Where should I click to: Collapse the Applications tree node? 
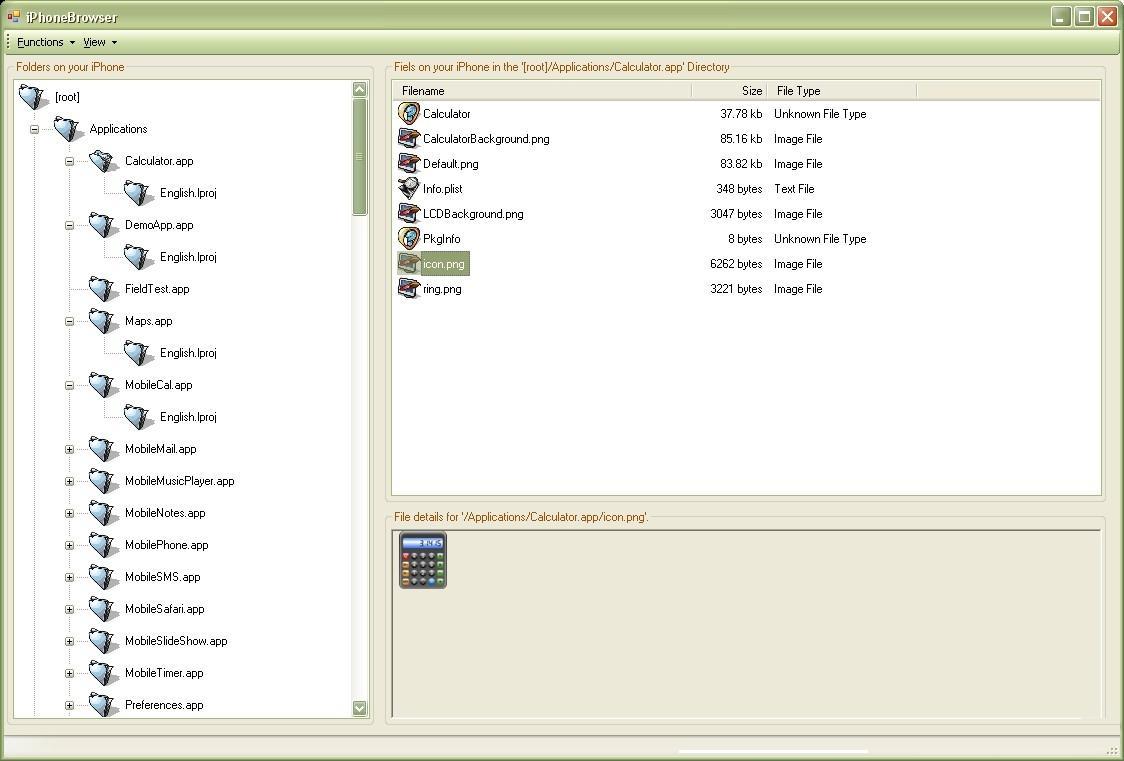click(34, 130)
